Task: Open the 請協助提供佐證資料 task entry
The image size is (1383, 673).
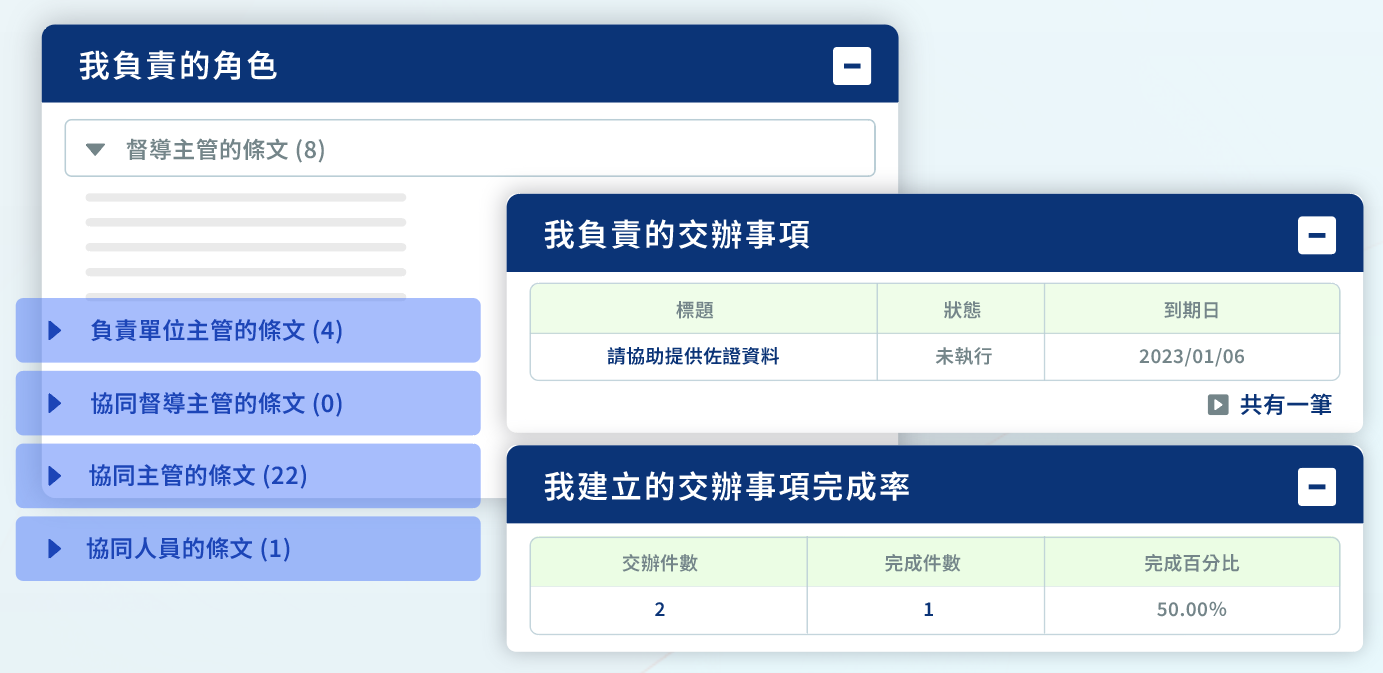Action: (693, 357)
